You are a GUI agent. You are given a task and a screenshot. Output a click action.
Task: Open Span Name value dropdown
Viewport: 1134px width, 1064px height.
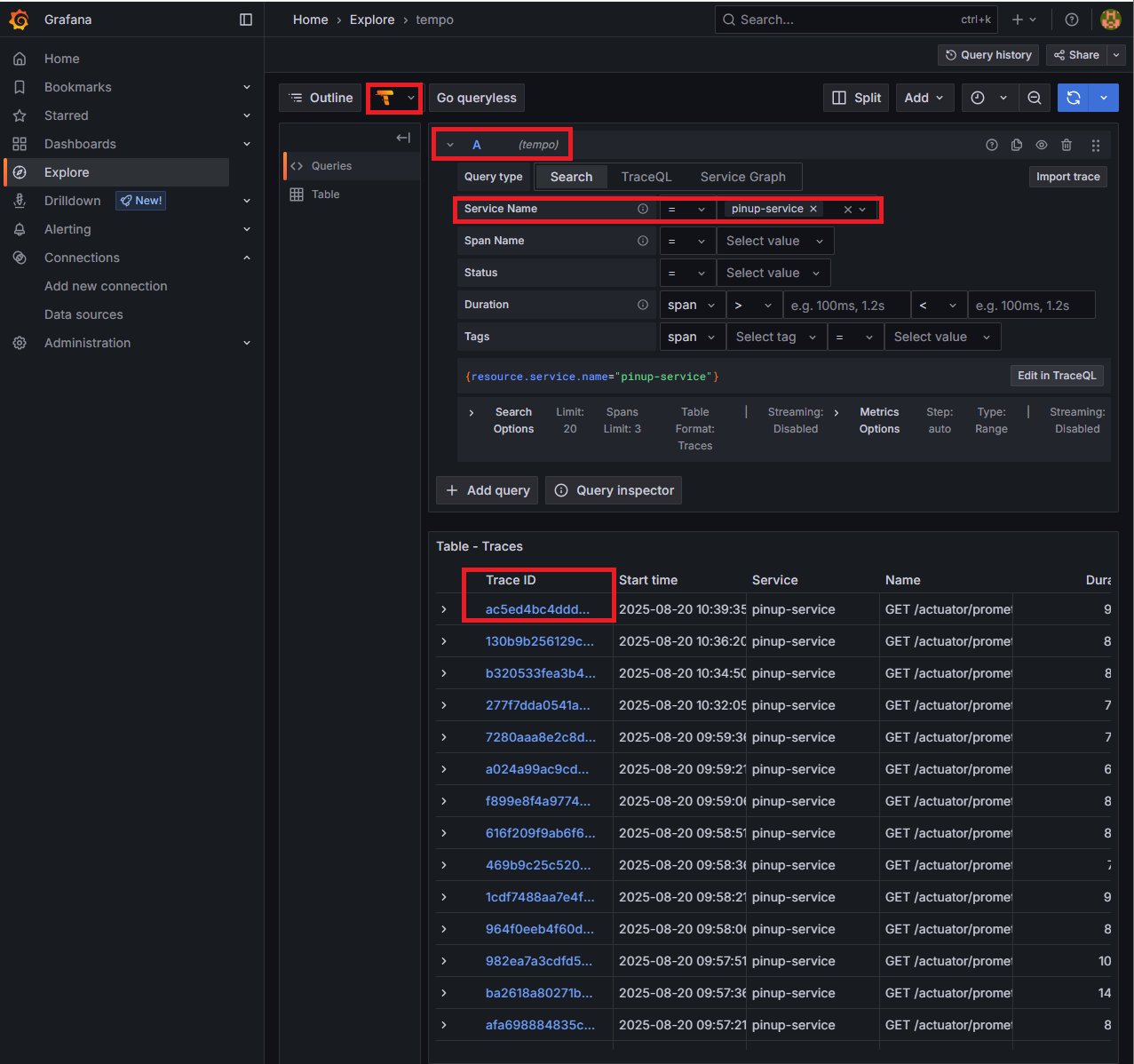coord(775,241)
